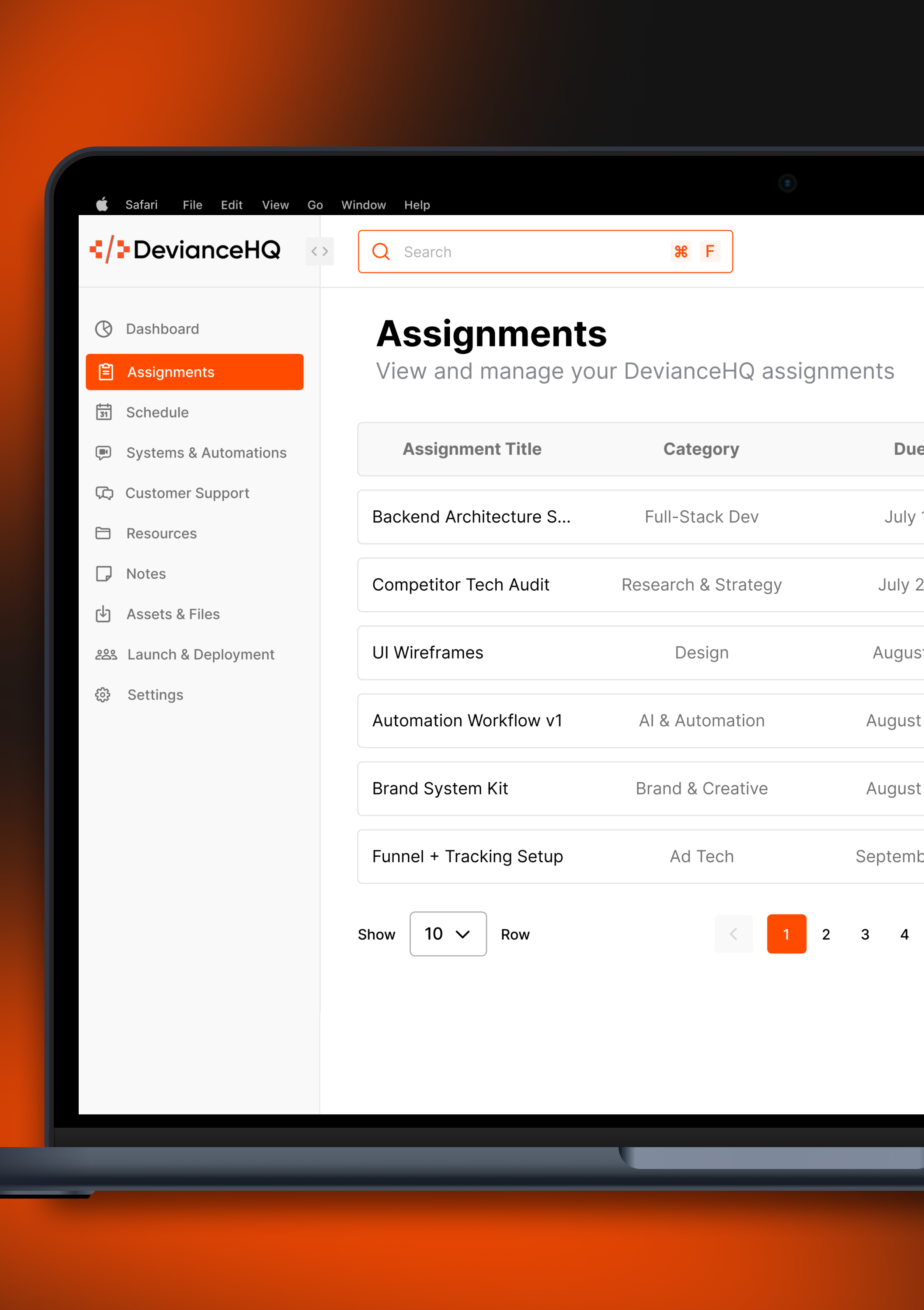Click the Dashboard pie chart icon

(104, 328)
